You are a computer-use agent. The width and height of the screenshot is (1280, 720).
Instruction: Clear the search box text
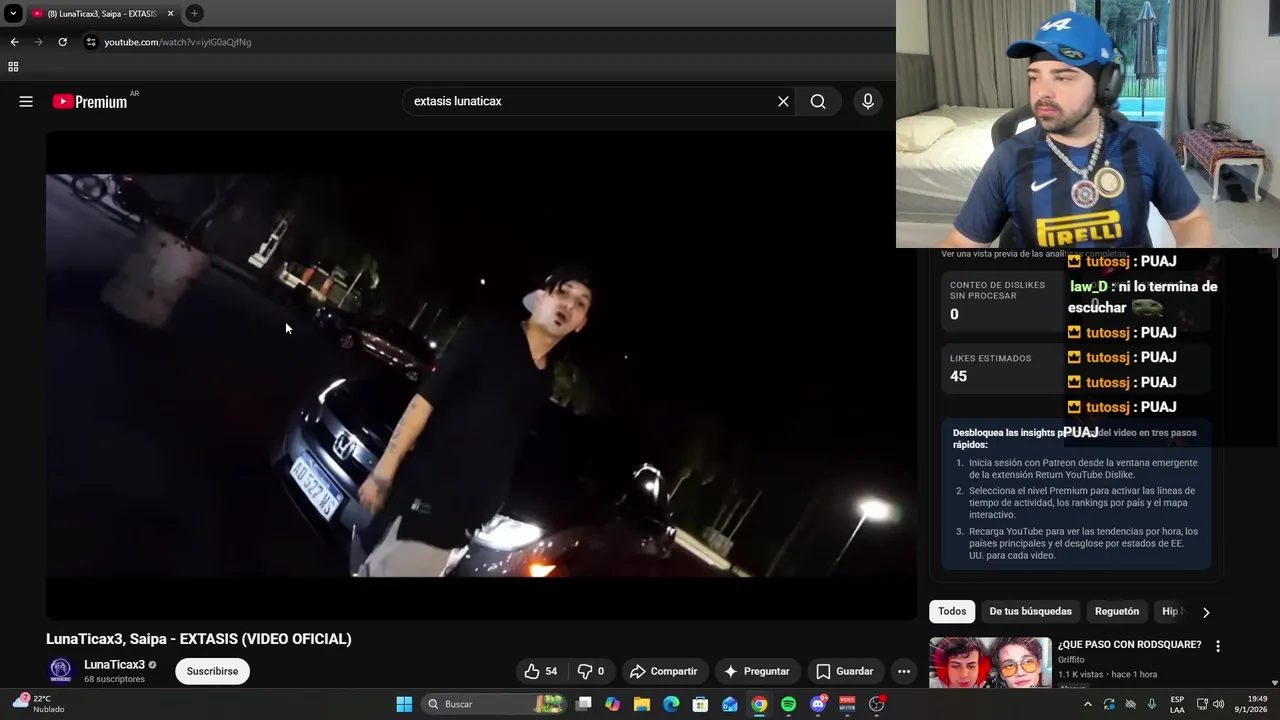783,101
